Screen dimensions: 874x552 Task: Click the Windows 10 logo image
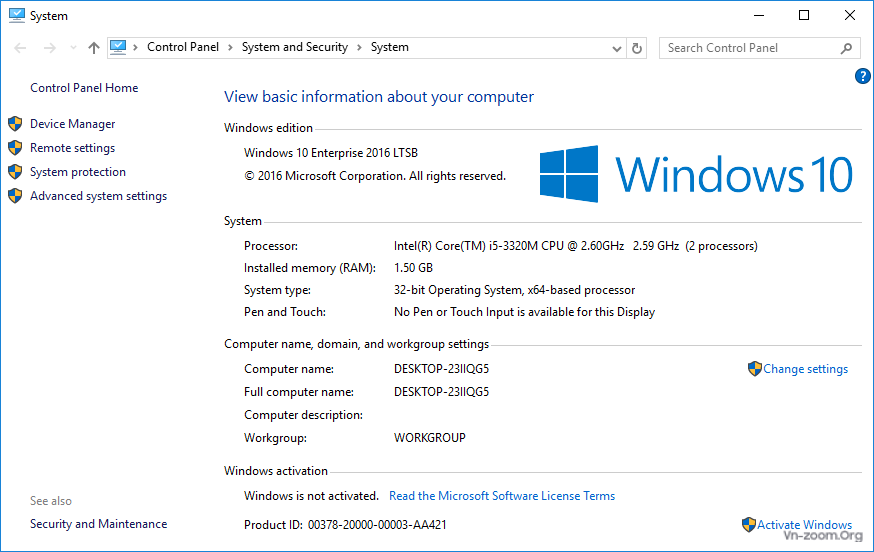coord(696,174)
